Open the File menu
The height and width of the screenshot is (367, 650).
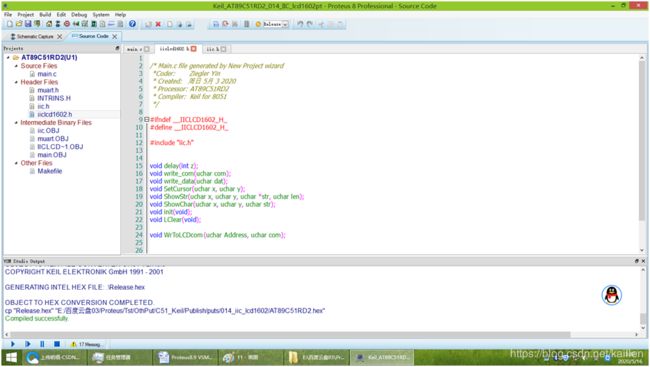[x=8, y=15]
